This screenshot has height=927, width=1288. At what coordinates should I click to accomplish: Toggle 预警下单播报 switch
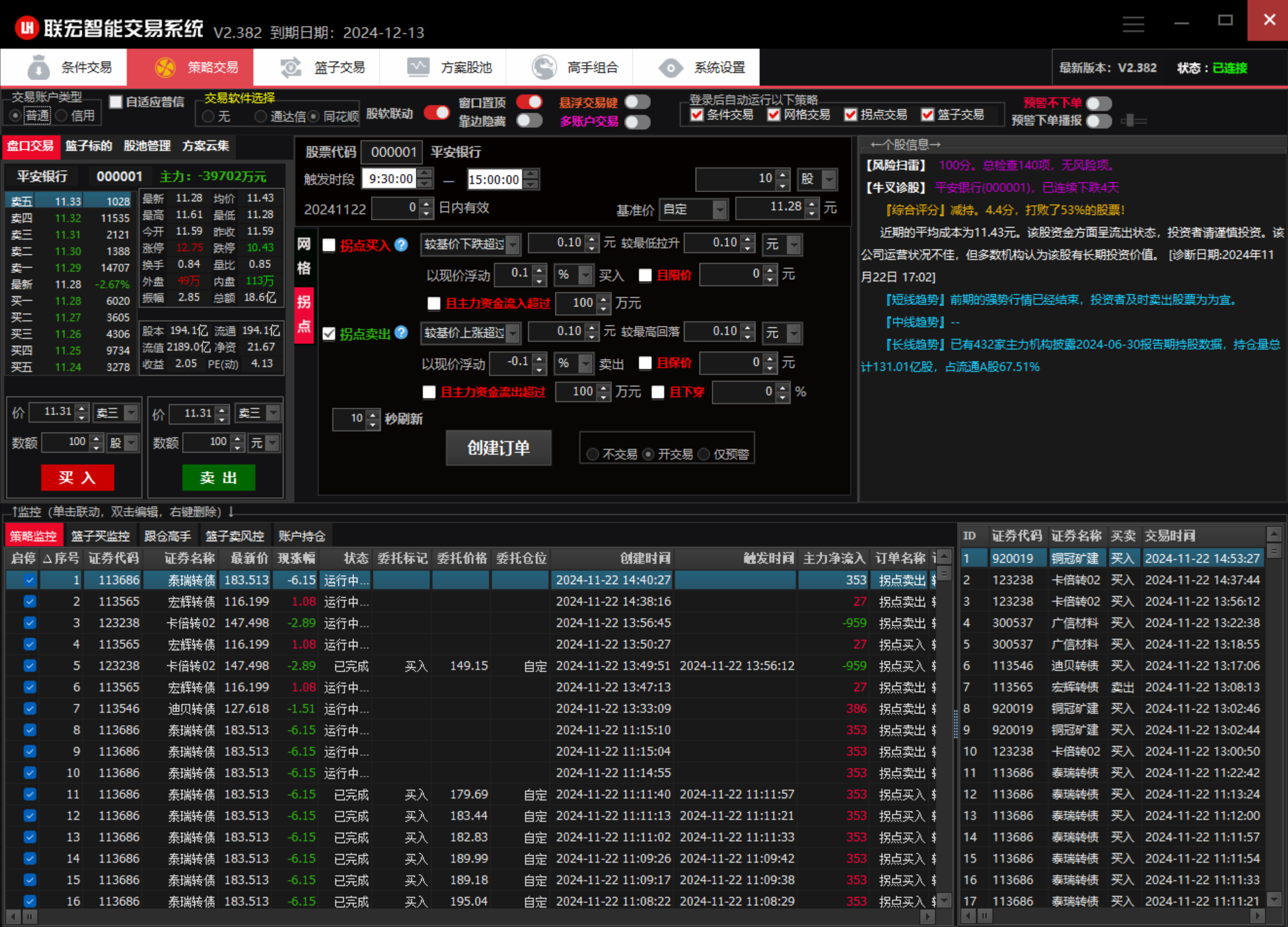(1099, 121)
